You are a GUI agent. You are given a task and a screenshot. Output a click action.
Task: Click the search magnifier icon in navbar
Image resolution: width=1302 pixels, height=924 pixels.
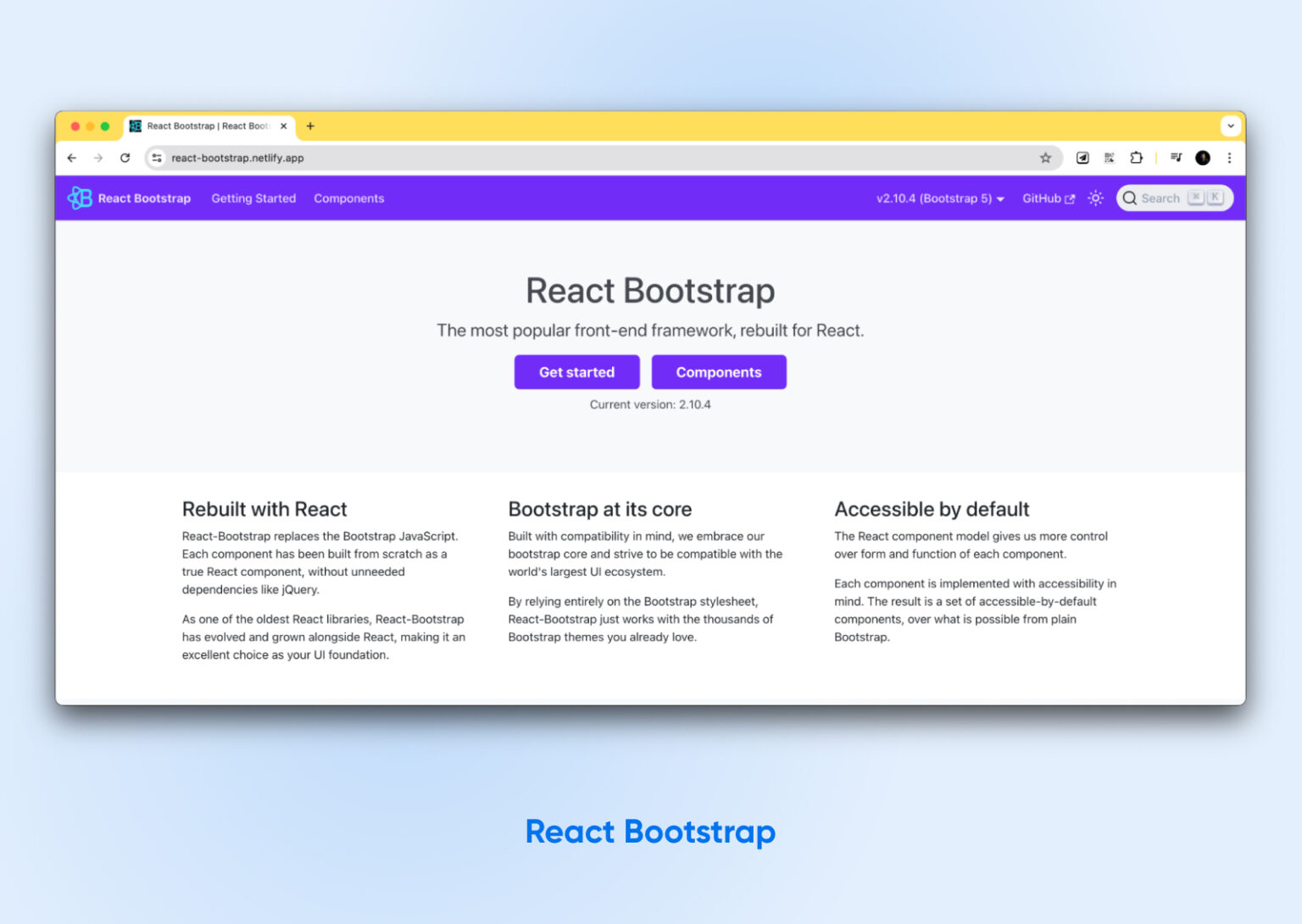click(1130, 198)
